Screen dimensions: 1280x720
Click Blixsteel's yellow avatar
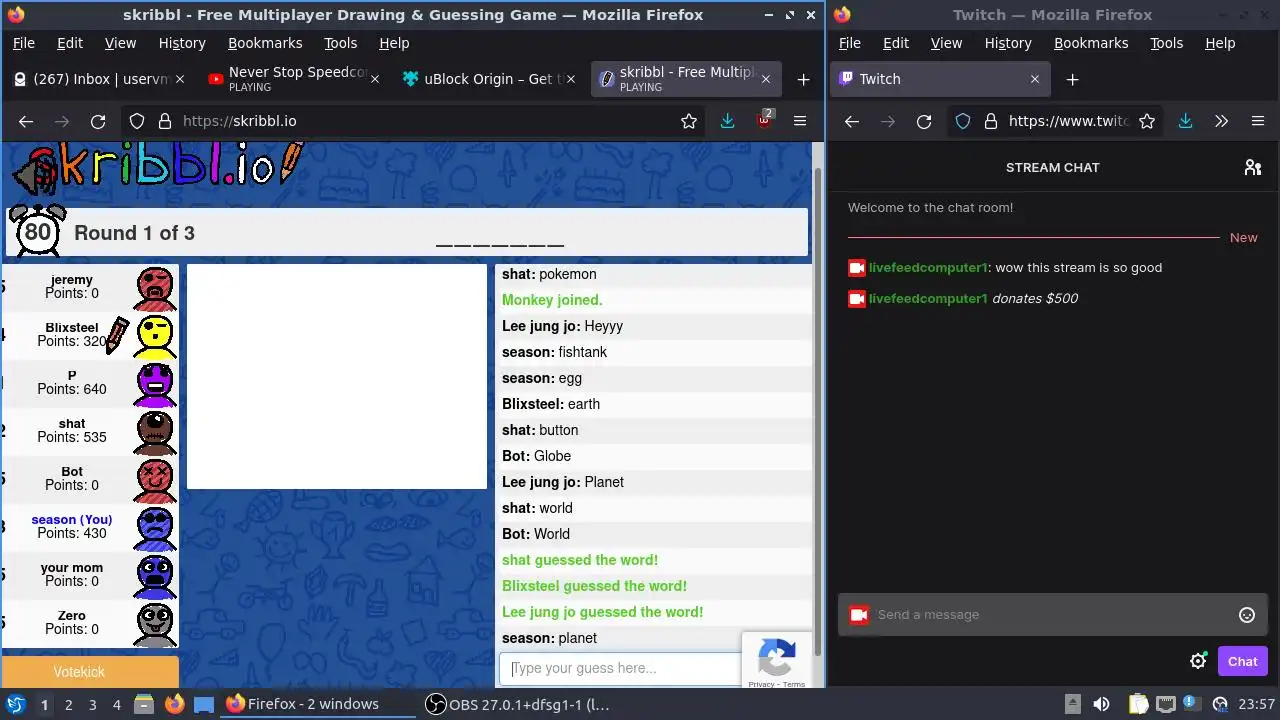[x=155, y=336]
